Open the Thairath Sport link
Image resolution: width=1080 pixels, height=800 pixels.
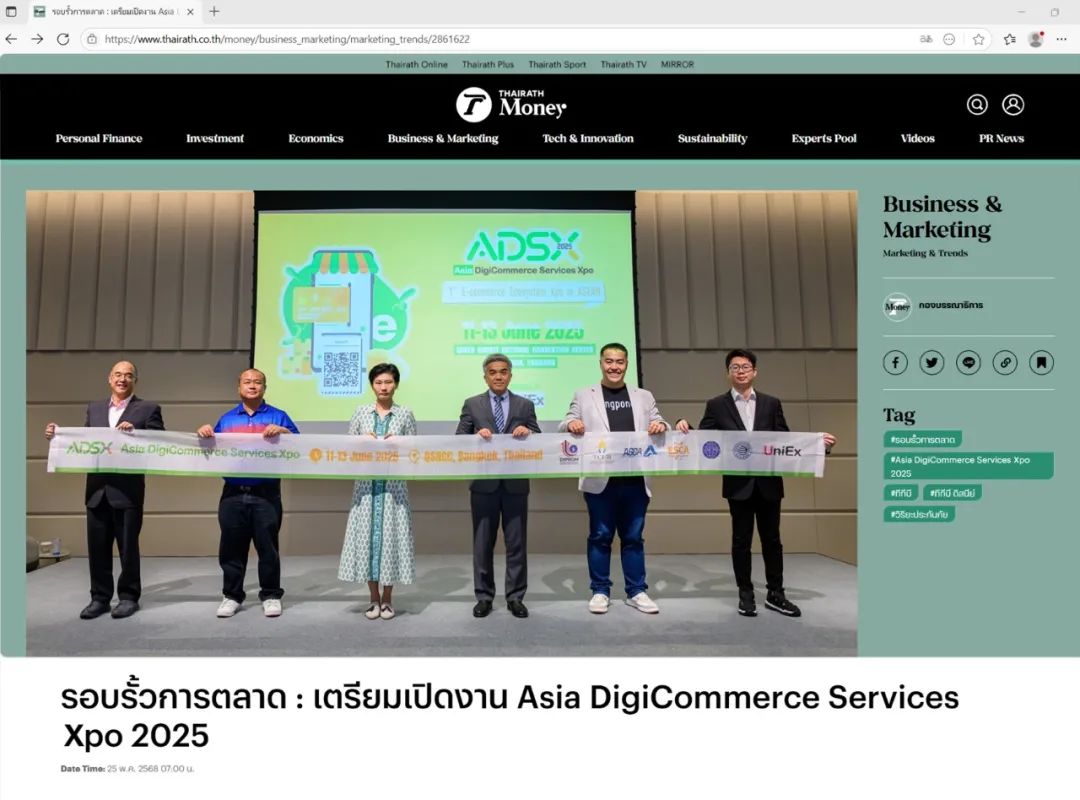(x=557, y=64)
